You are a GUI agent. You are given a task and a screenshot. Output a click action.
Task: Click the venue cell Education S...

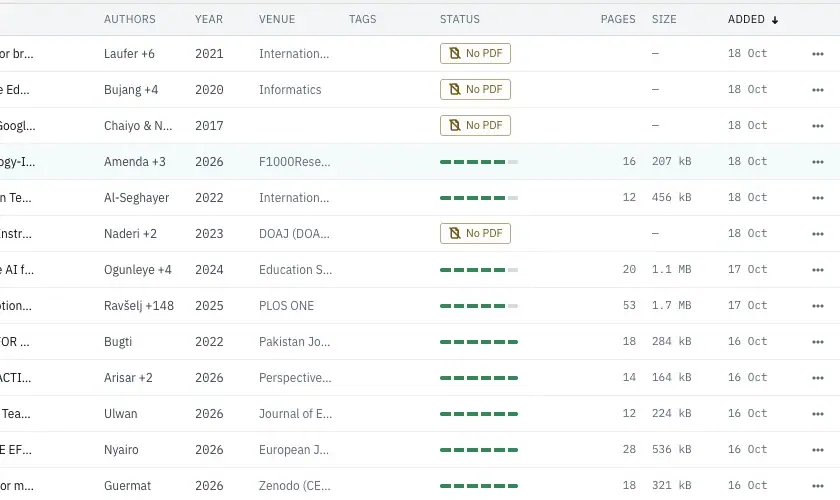coord(295,270)
